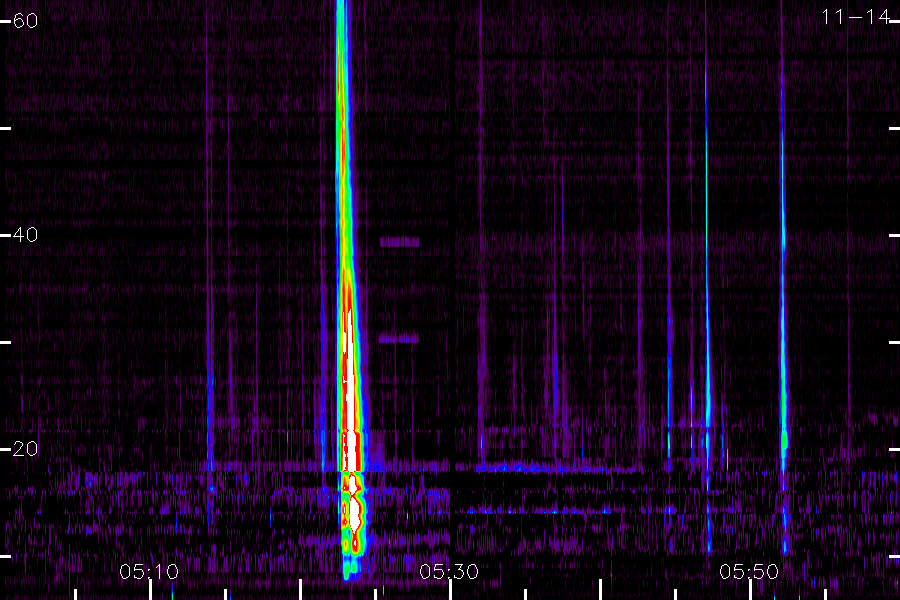Click the 05:30 time axis label
This screenshot has width=900, height=600.
(x=449, y=571)
